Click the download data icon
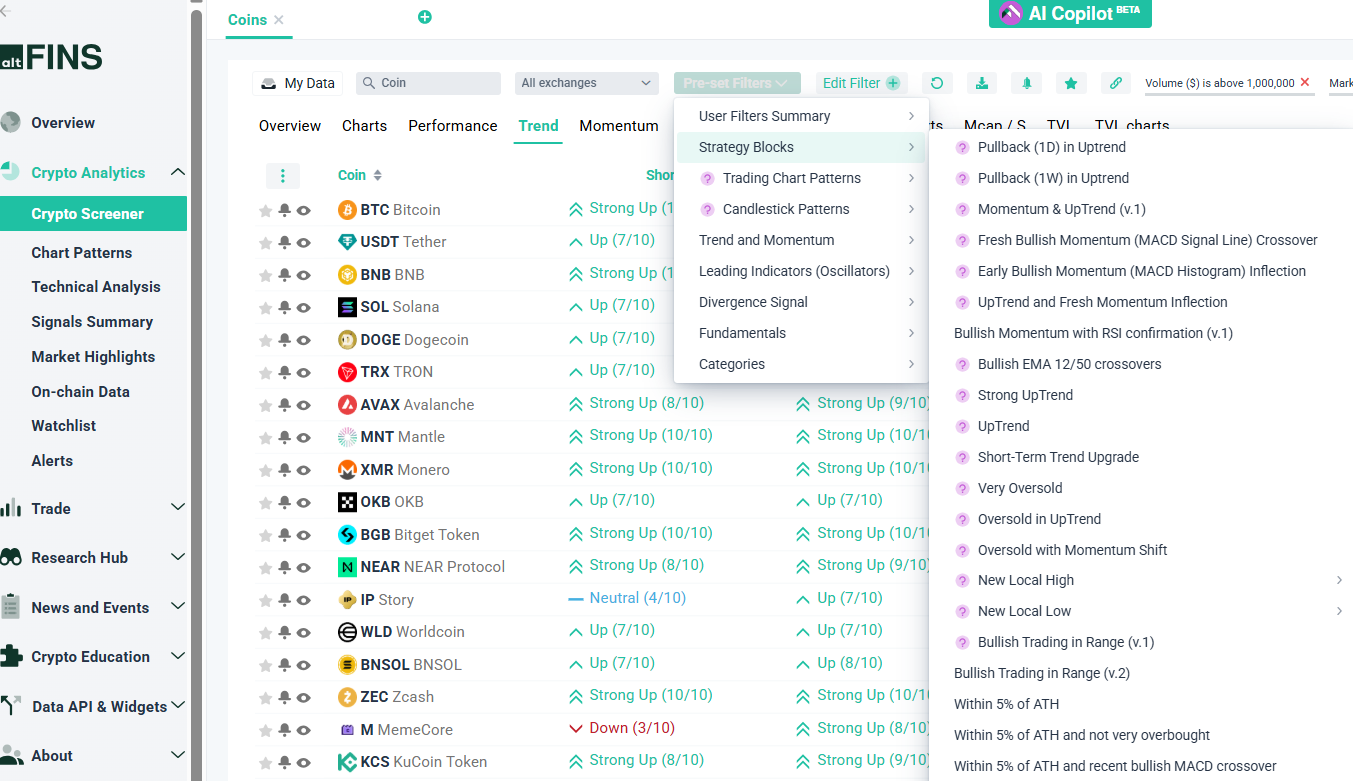The width and height of the screenshot is (1353, 781). coord(982,83)
